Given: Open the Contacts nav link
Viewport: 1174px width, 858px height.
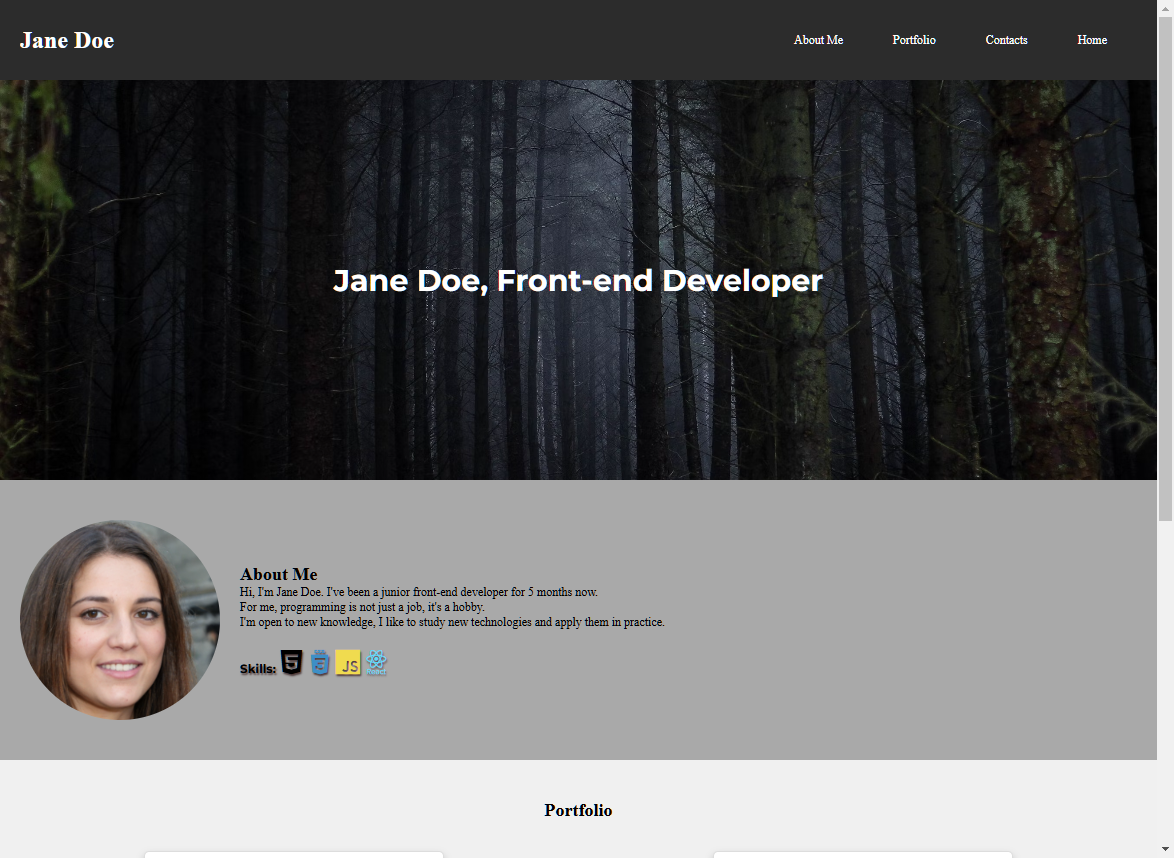Looking at the screenshot, I should pyautogui.click(x=1006, y=40).
